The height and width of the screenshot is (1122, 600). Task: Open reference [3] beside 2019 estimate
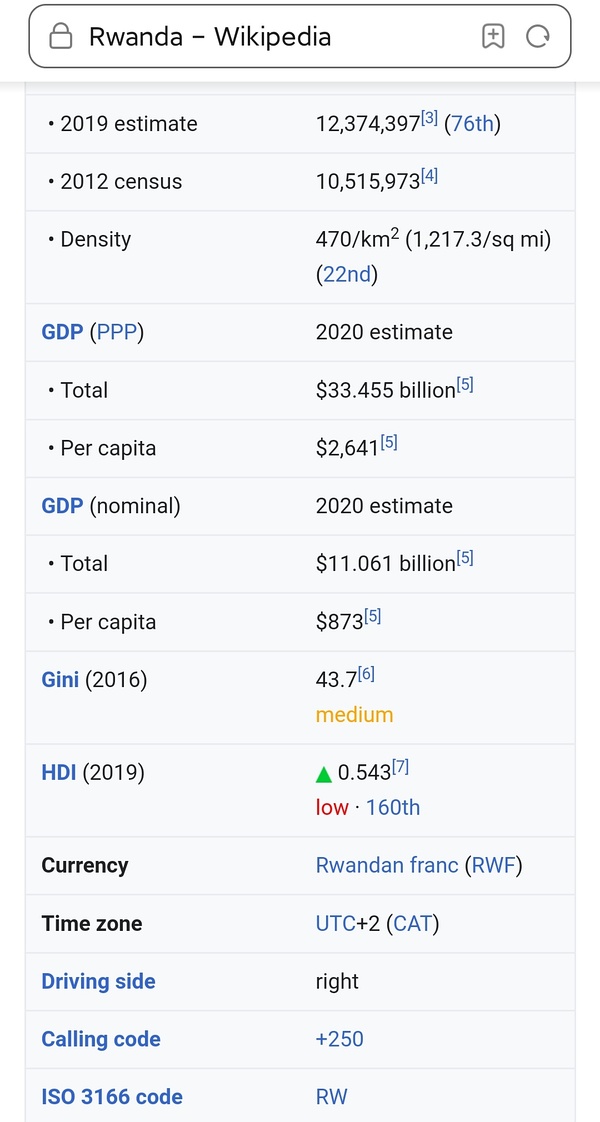(x=429, y=119)
